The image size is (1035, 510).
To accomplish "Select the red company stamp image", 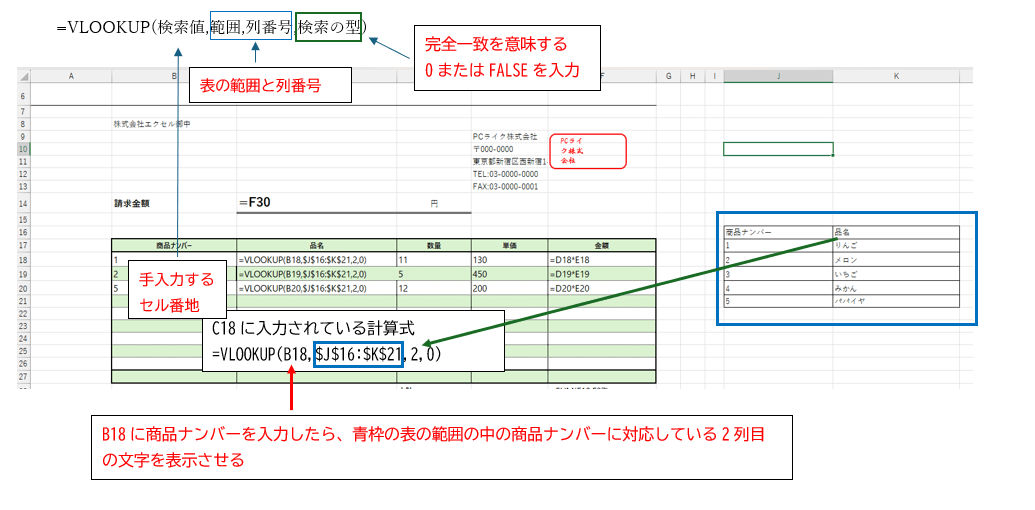I will (588, 151).
